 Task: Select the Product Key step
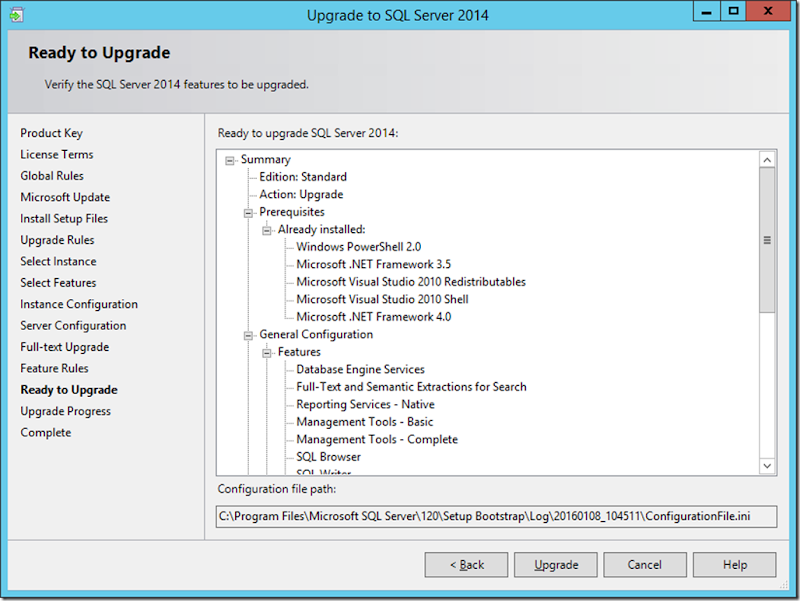[x=52, y=133]
